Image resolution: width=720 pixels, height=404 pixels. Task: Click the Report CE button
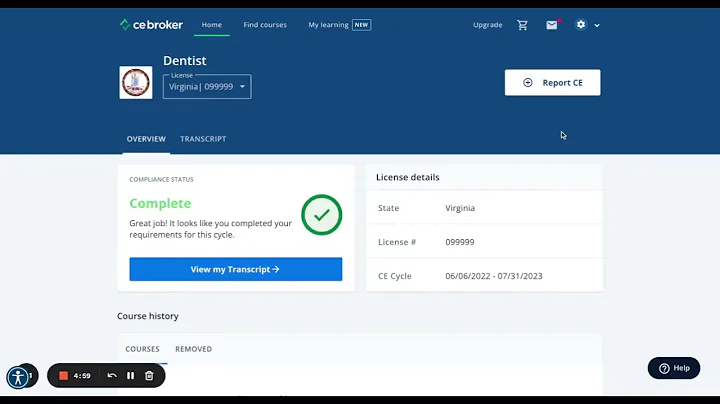tap(552, 83)
